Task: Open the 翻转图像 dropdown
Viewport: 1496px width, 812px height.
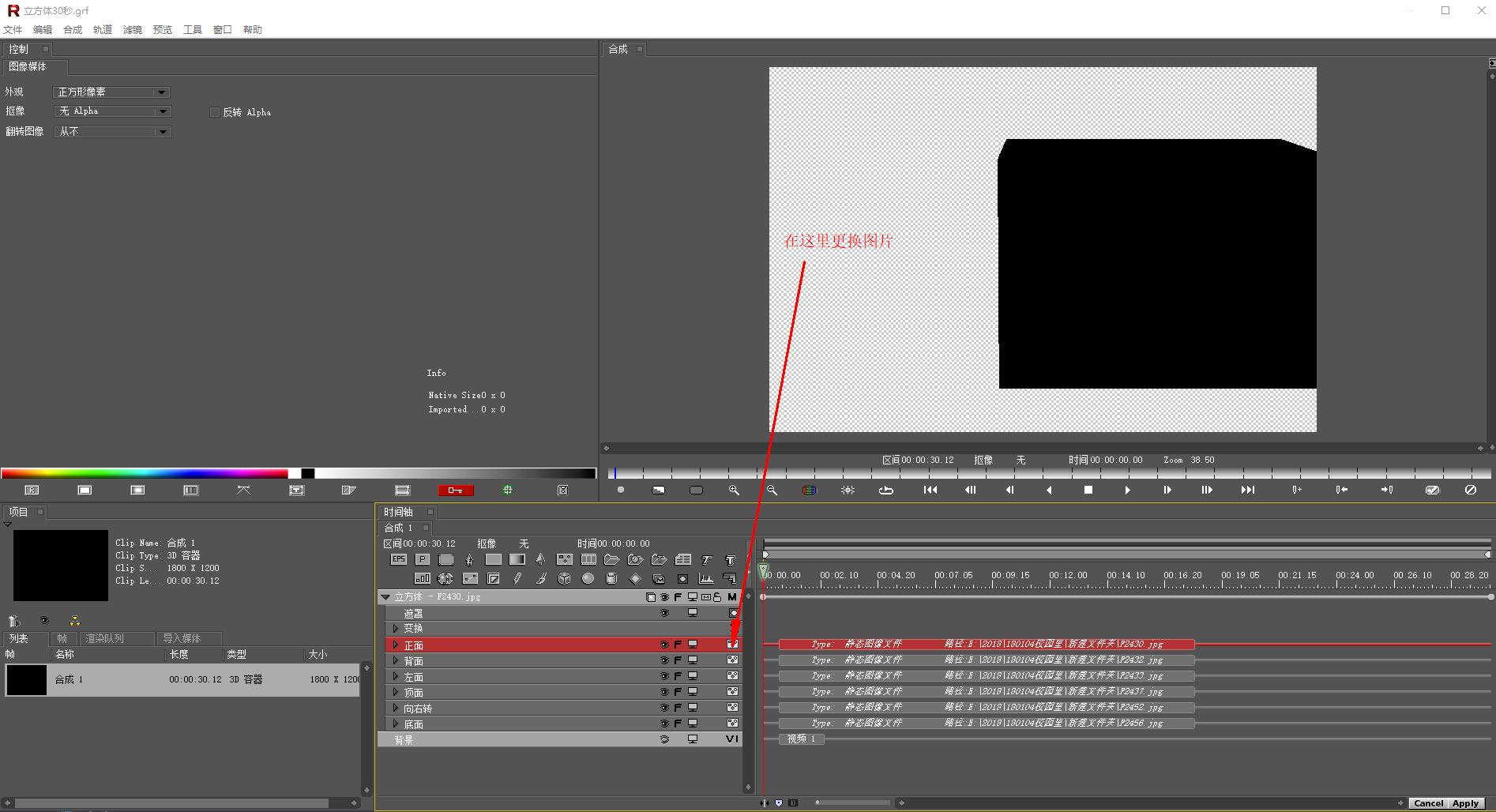Action: point(111,132)
